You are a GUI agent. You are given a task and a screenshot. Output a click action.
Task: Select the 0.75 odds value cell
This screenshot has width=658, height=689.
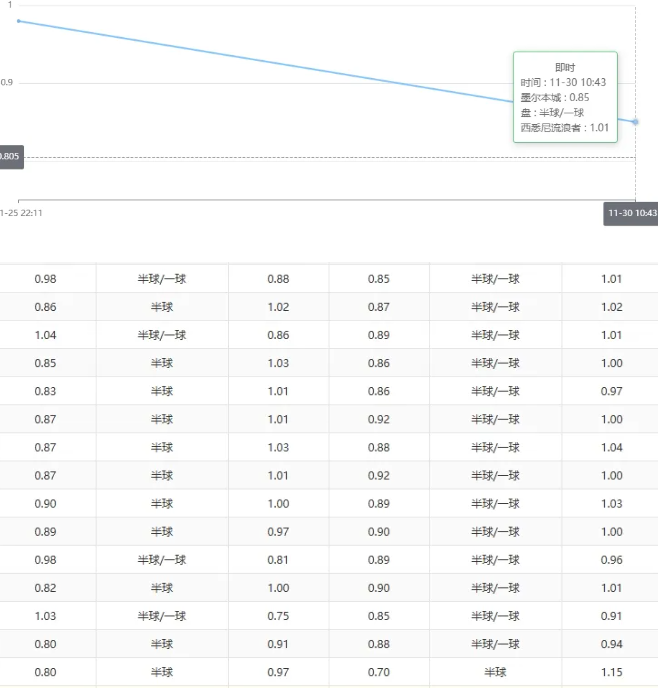pyautogui.click(x=278, y=616)
